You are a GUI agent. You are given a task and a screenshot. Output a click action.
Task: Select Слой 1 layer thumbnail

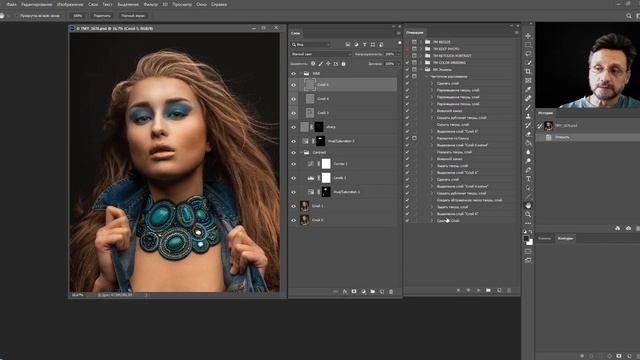[x=304, y=206]
